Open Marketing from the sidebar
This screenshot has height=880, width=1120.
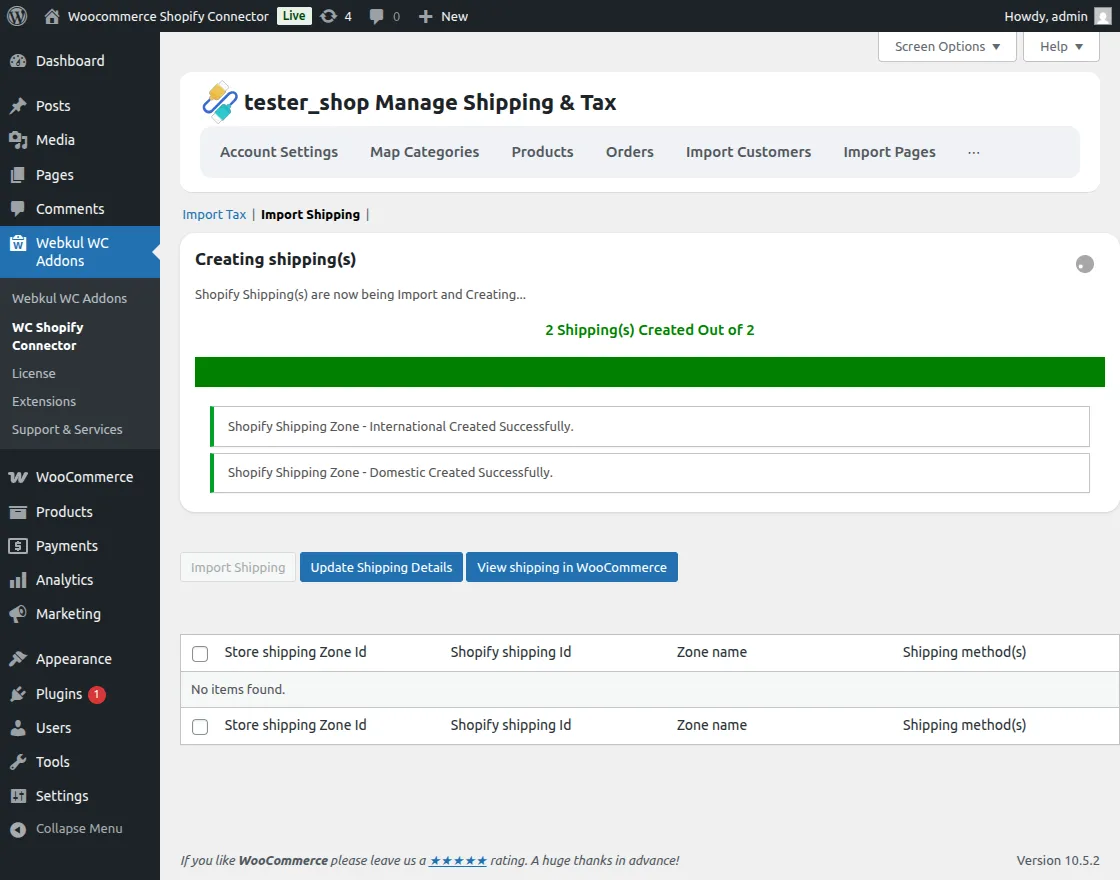[68, 614]
